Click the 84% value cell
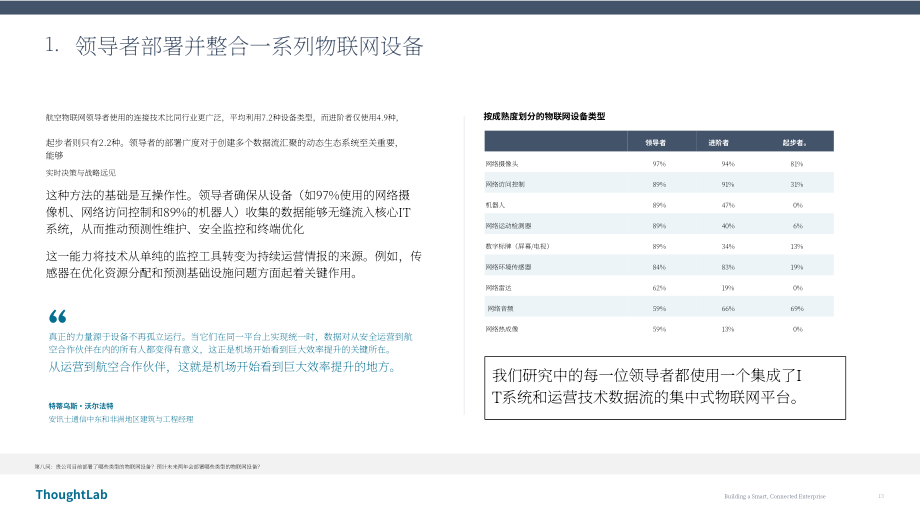This screenshot has height=518, width=920. [659, 267]
